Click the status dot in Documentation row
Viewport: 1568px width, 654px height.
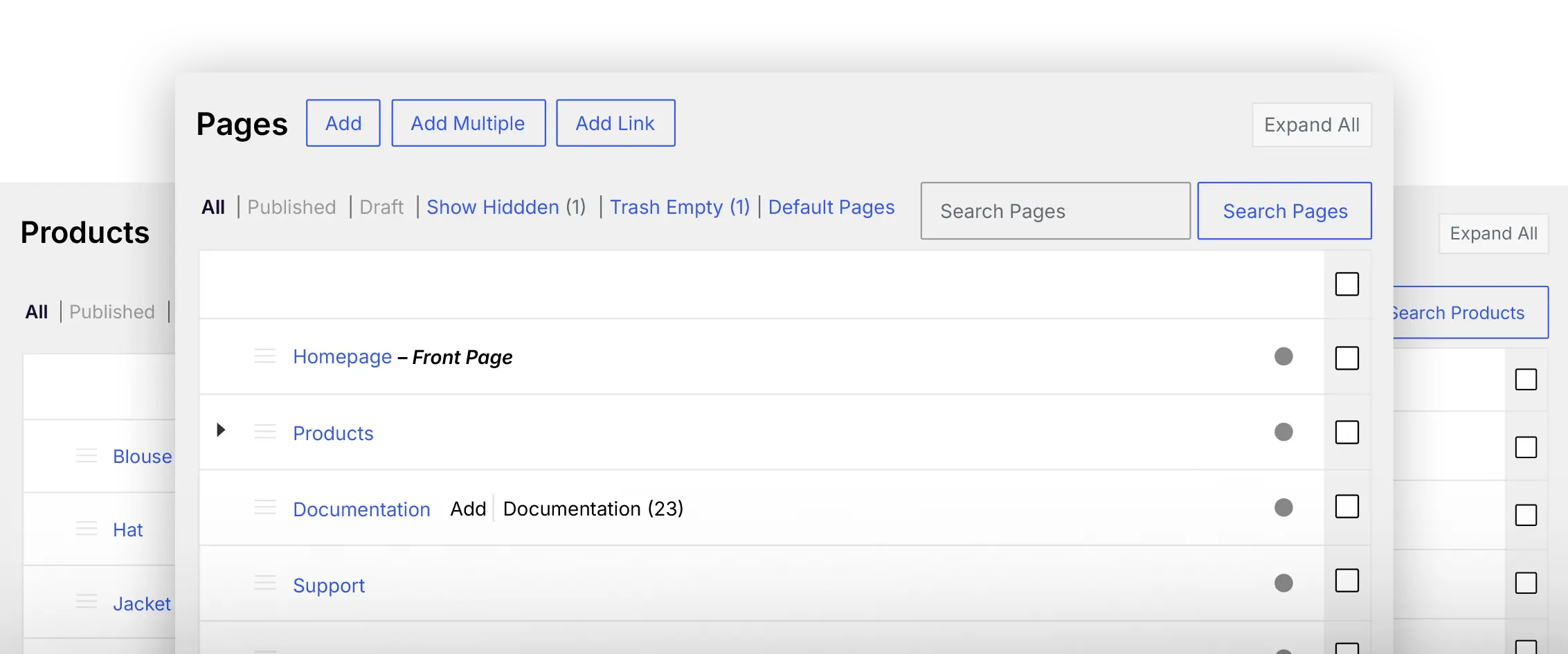click(x=1283, y=507)
